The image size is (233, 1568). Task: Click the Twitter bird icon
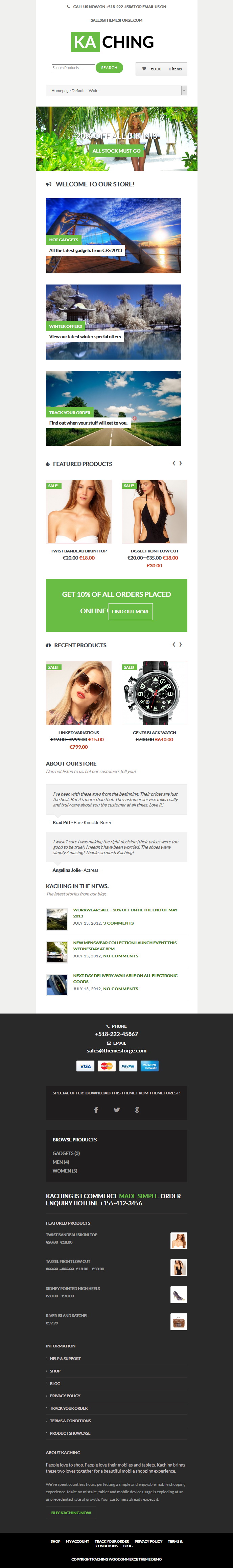[117, 1110]
